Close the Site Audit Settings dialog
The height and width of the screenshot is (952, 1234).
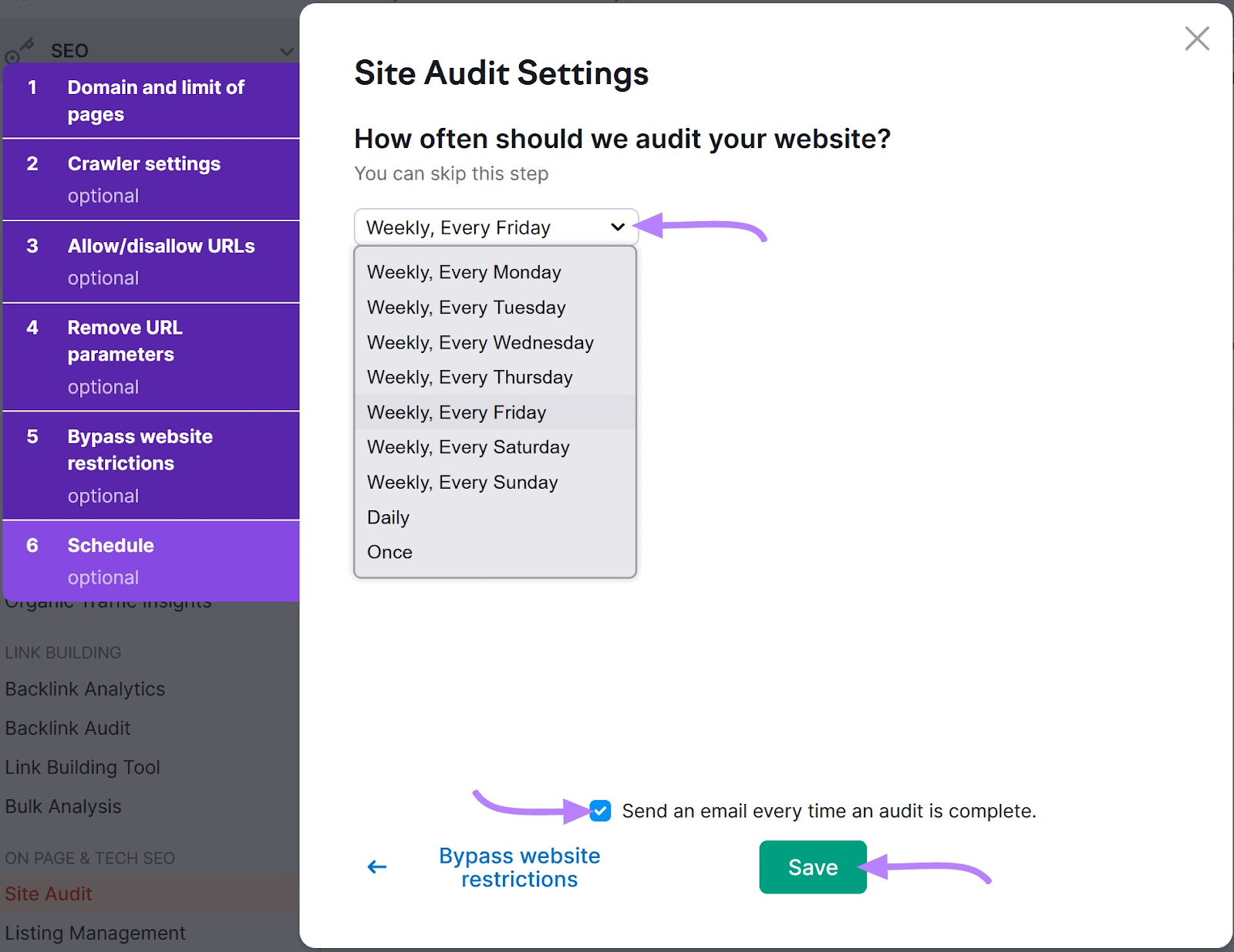pos(1196,38)
